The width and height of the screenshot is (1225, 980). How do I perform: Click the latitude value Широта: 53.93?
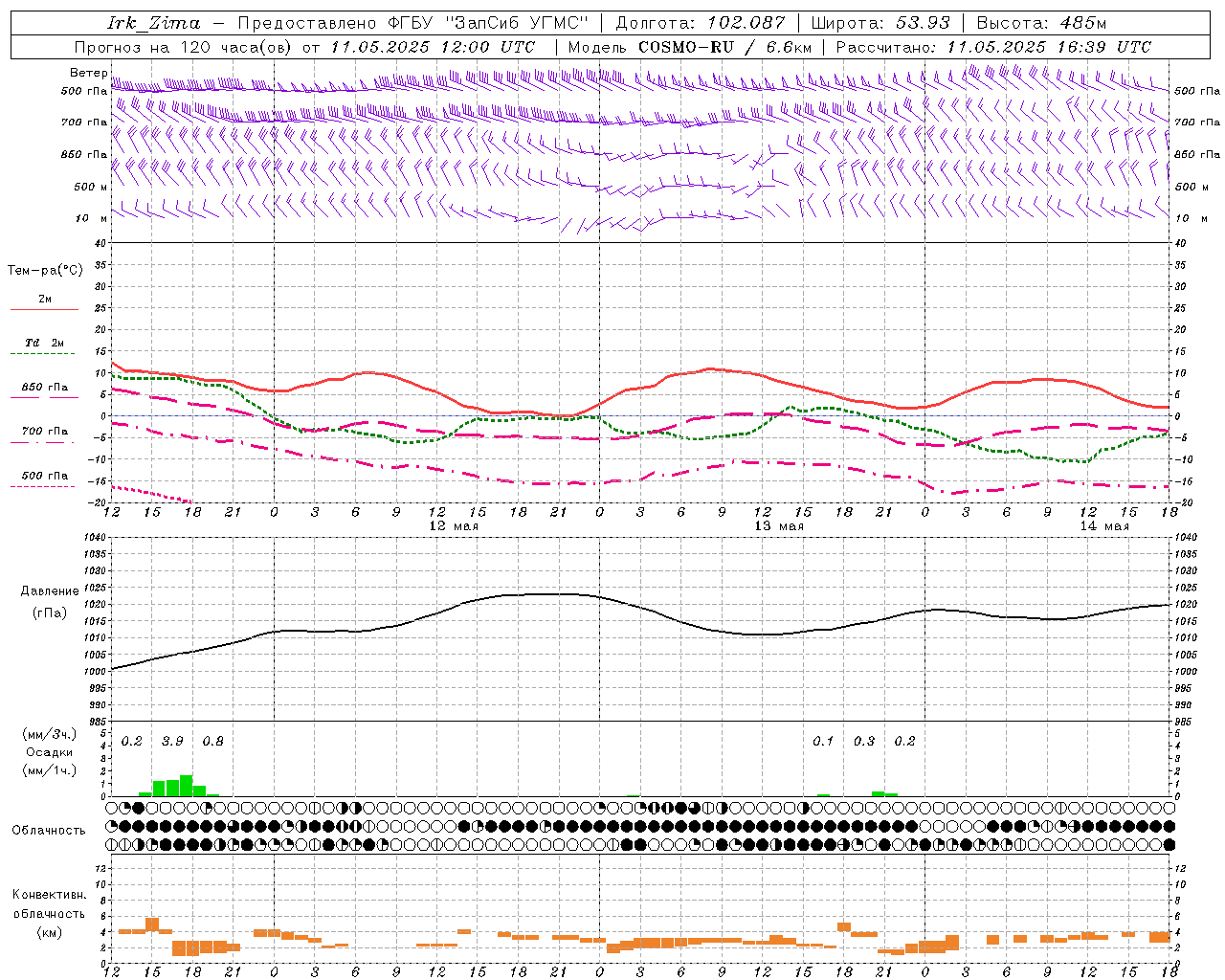tap(880, 22)
